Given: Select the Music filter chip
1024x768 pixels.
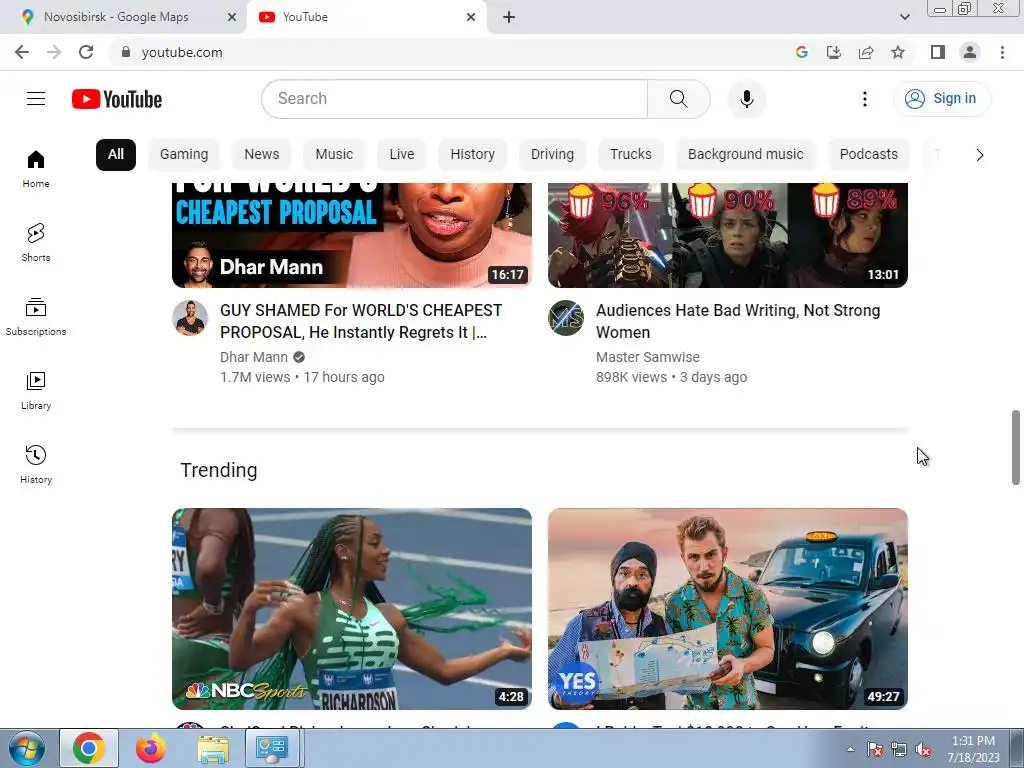Looking at the screenshot, I should click(x=334, y=155).
